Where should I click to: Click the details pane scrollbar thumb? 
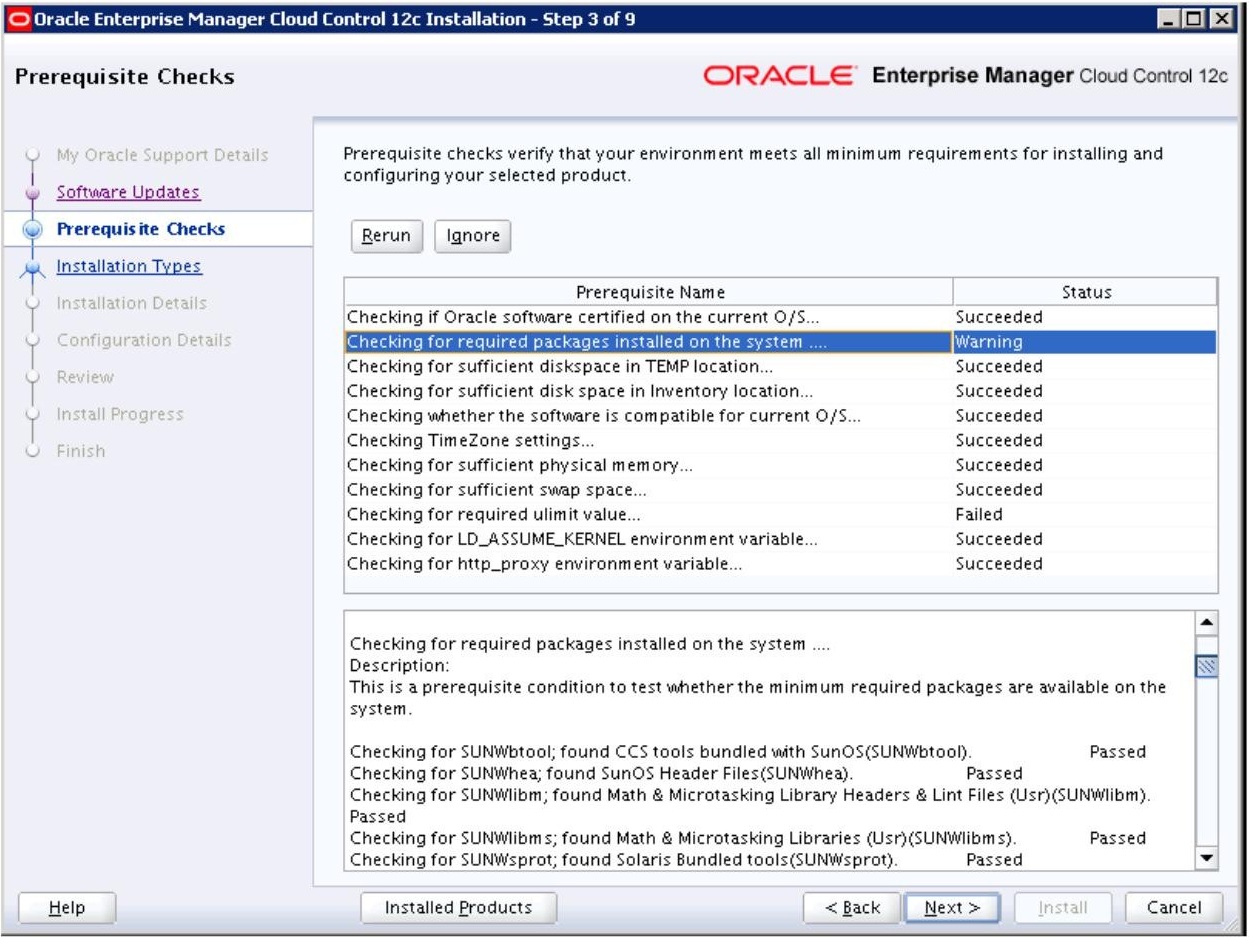(x=1208, y=667)
